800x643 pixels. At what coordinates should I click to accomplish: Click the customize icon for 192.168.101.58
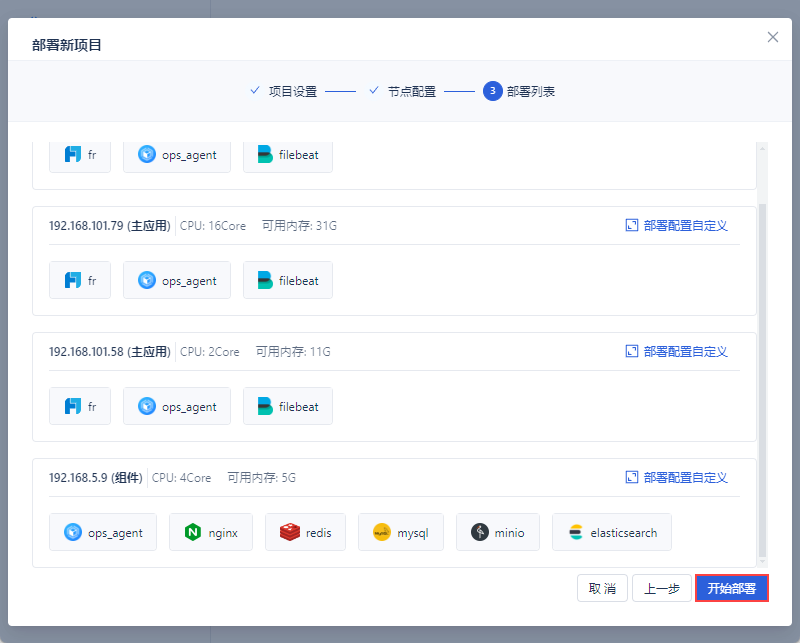632,351
